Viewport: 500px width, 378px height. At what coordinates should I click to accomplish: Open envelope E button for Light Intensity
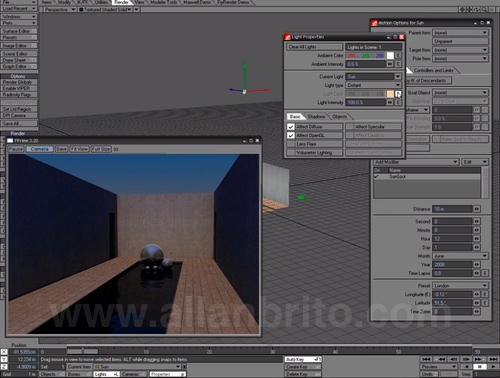coord(398,102)
